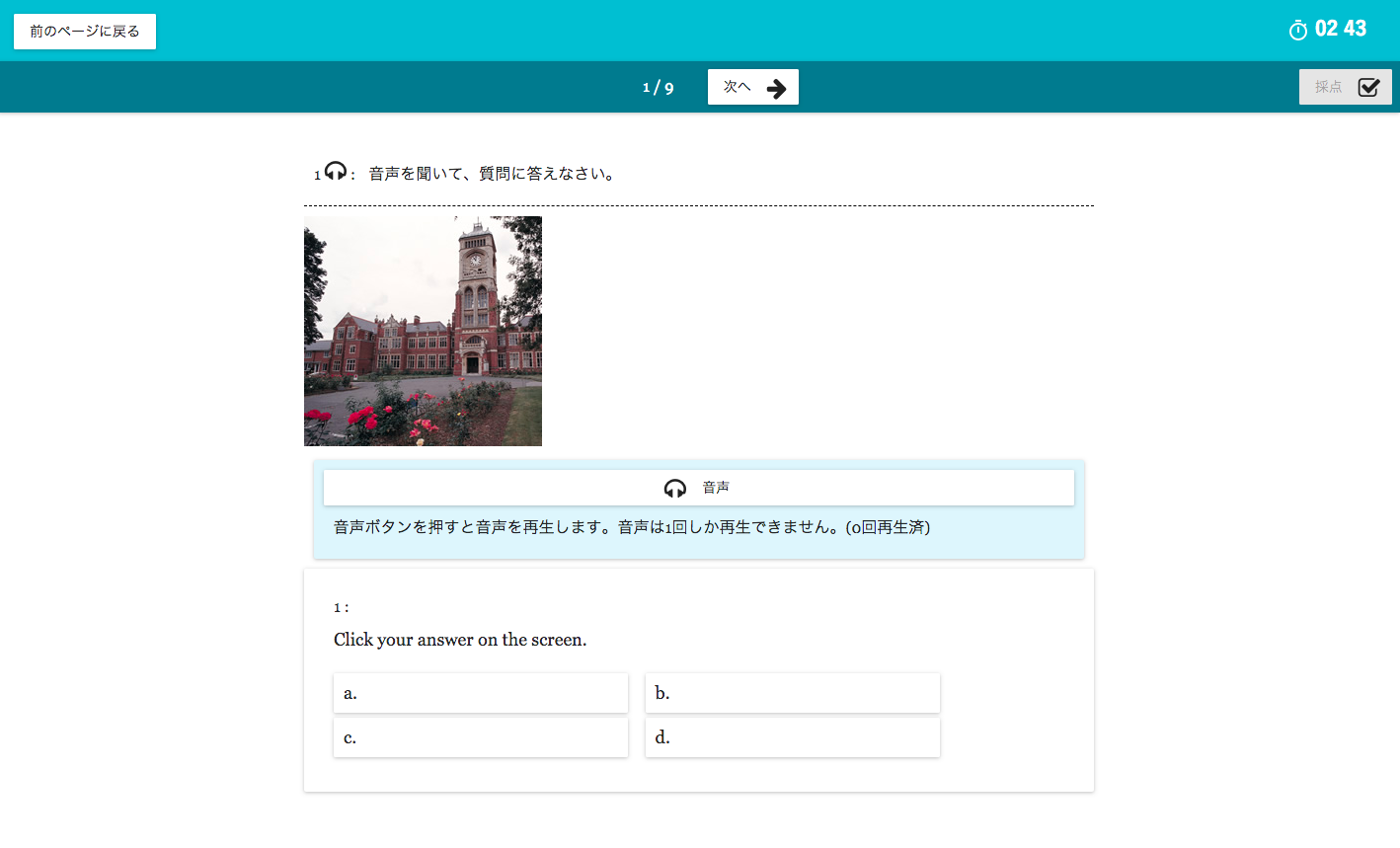Click text 'Click your answer on the screen.'

pyautogui.click(x=460, y=640)
